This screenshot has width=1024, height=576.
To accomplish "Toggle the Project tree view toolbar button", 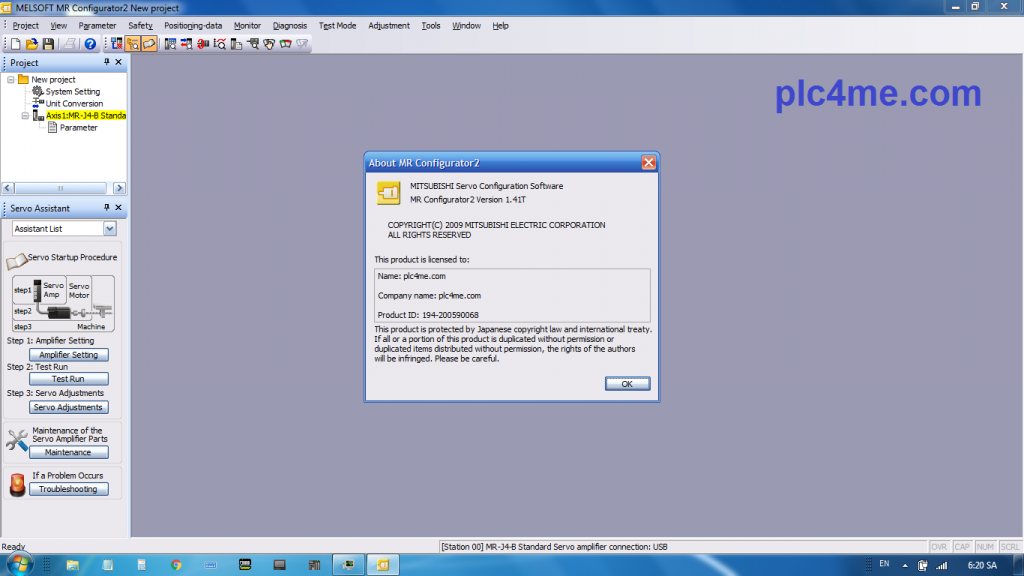I will 133,44.
